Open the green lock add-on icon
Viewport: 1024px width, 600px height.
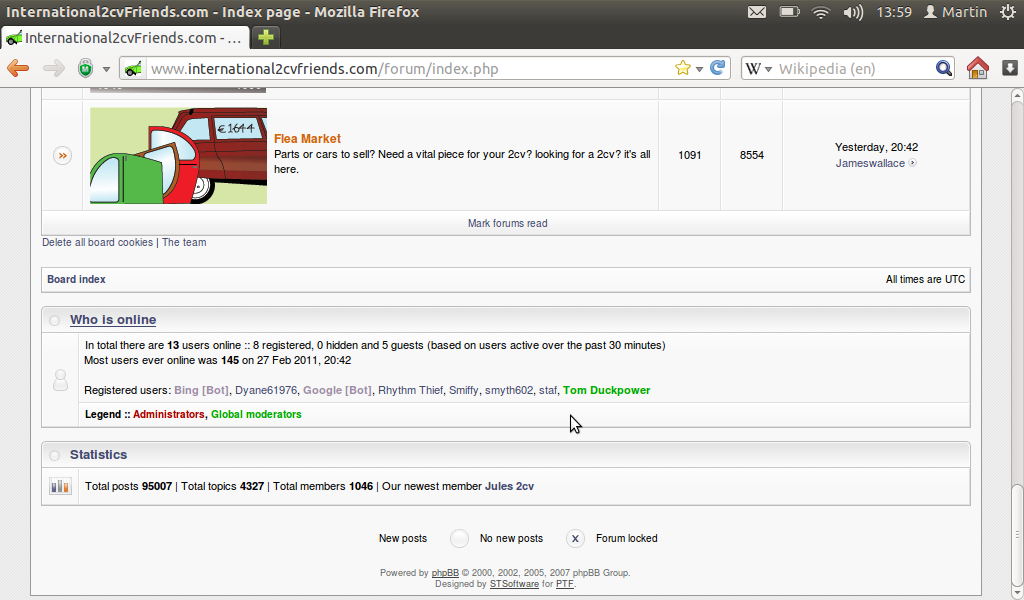point(86,68)
